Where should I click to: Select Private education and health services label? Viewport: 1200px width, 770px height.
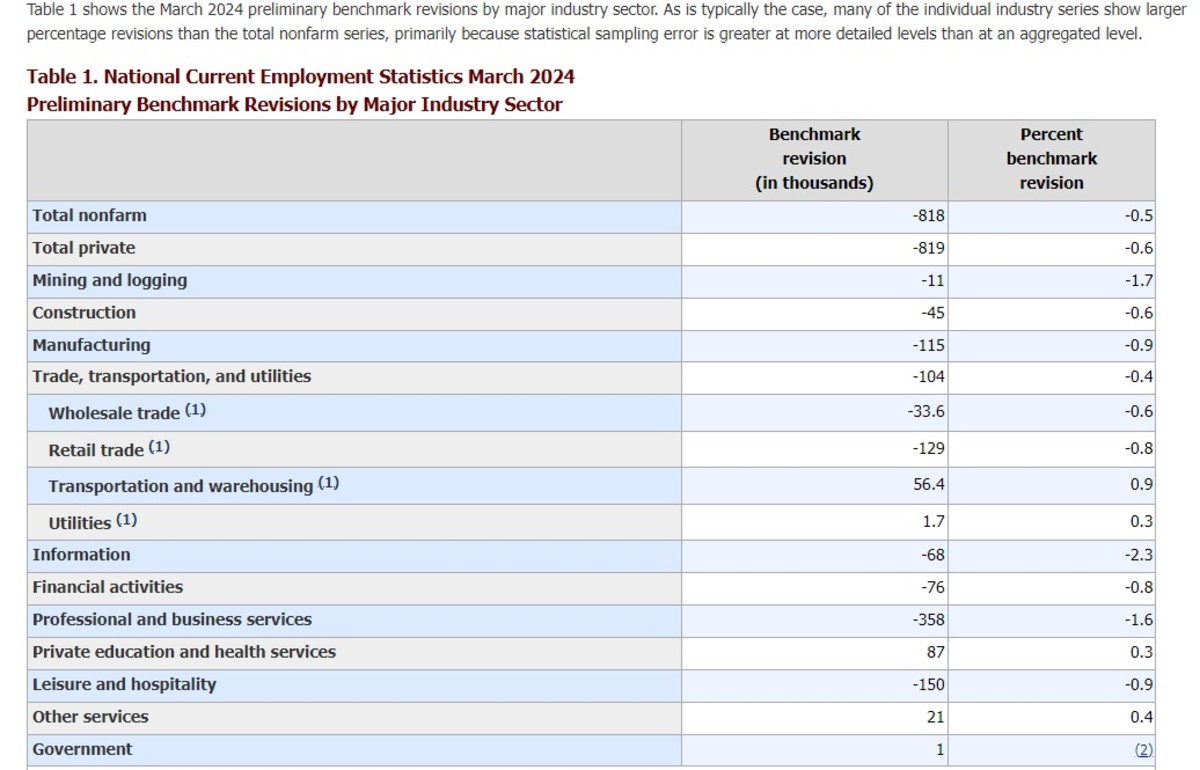pos(184,652)
